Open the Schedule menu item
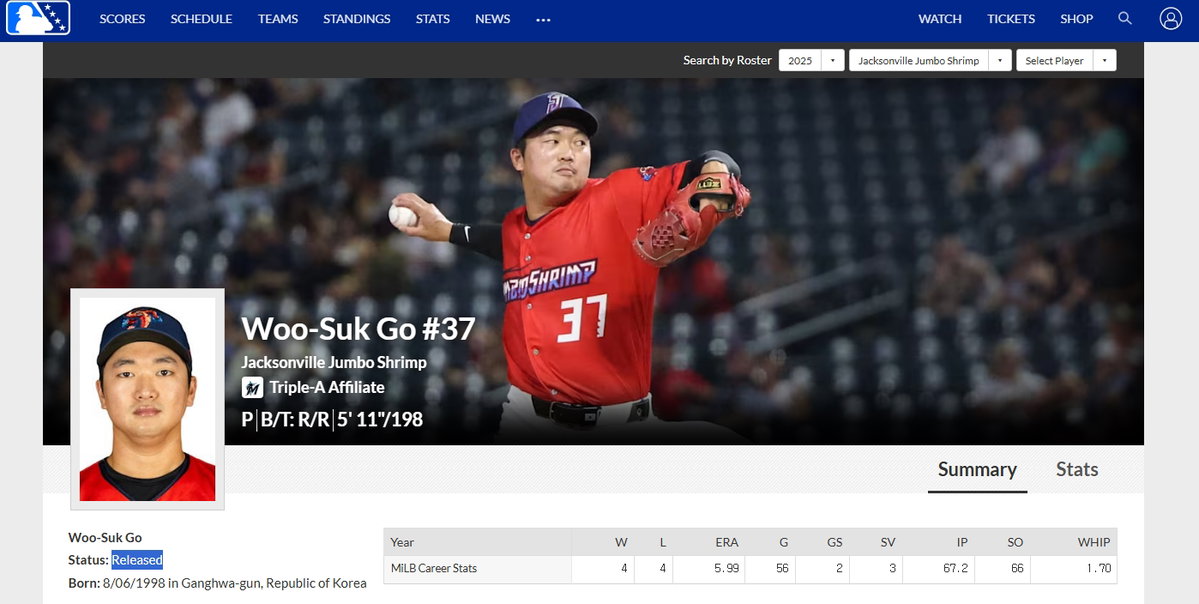The image size is (1199, 604). (201, 19)
